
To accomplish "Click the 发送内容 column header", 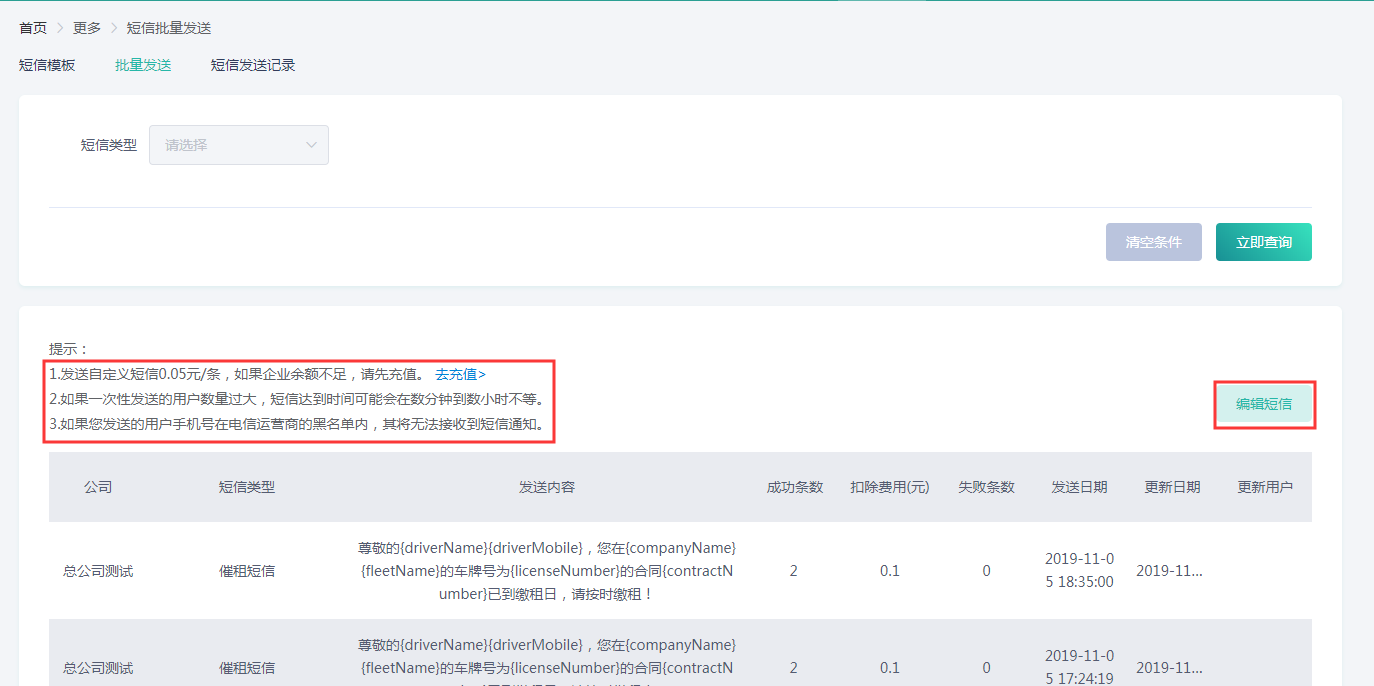I will [547, 487].
